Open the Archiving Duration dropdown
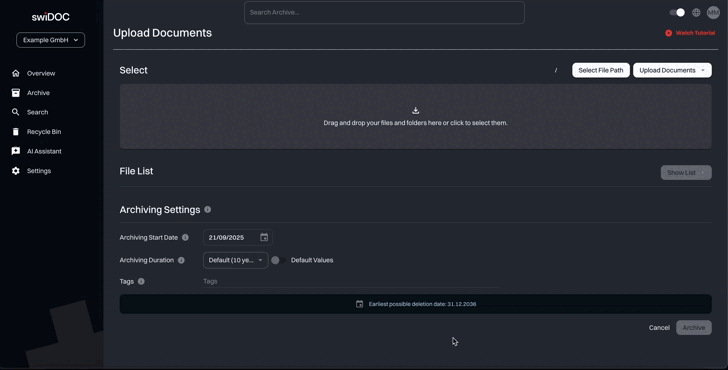Image resolution: width=728 pixels, height=370 pixels. 235,260
